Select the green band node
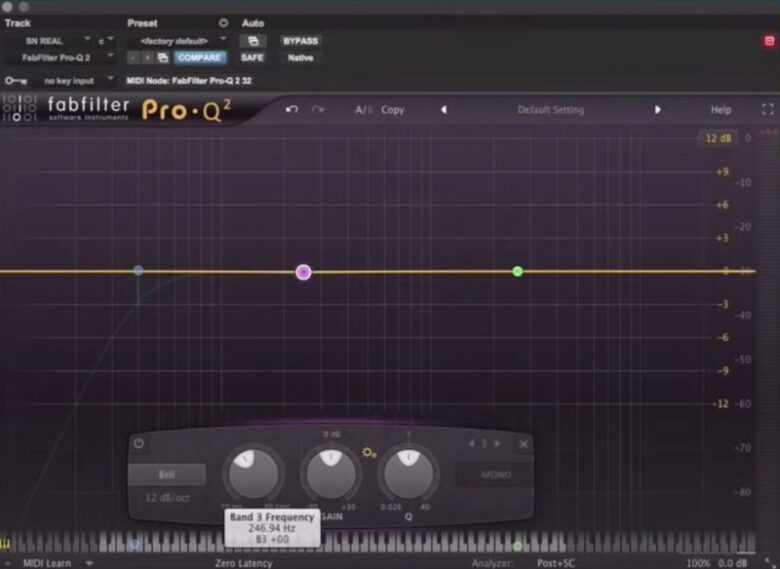The height and width of the screenshot is (569, 780). pyautogui.click(x=517, y=271)
